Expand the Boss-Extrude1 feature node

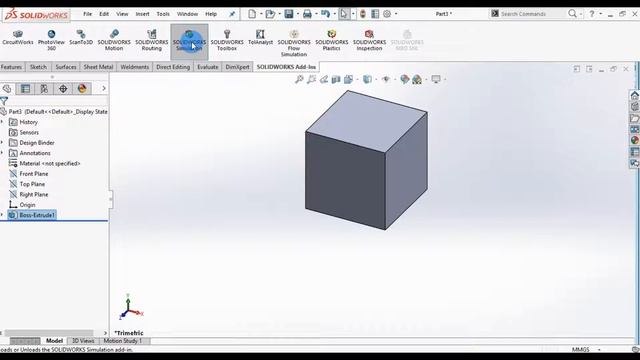2,215
